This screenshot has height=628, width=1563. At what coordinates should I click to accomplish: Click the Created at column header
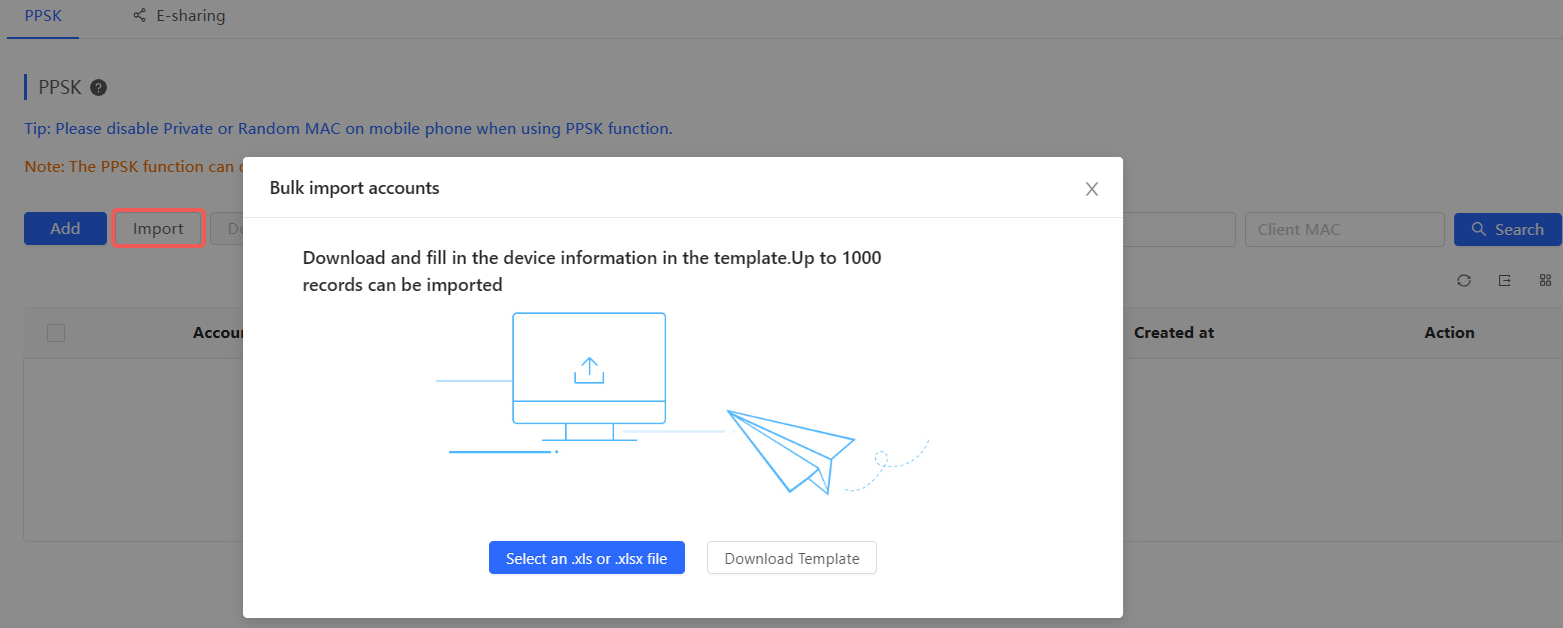(x=1173, y=333)
